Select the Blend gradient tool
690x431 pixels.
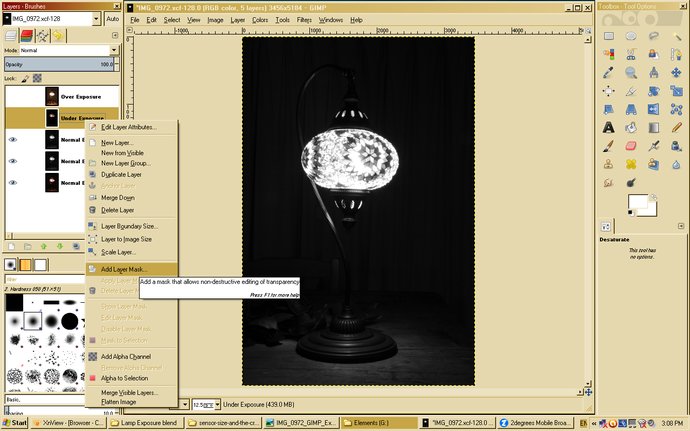(653, 128)
